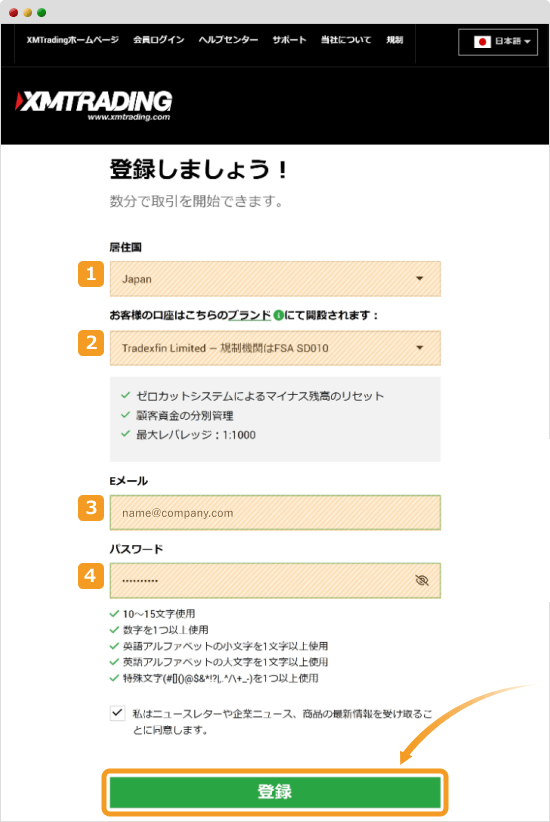The image size is (550, 822).
Task: Click the 特殊文字 requirement text
Action: pyautogui.click(x=221, y=678)
